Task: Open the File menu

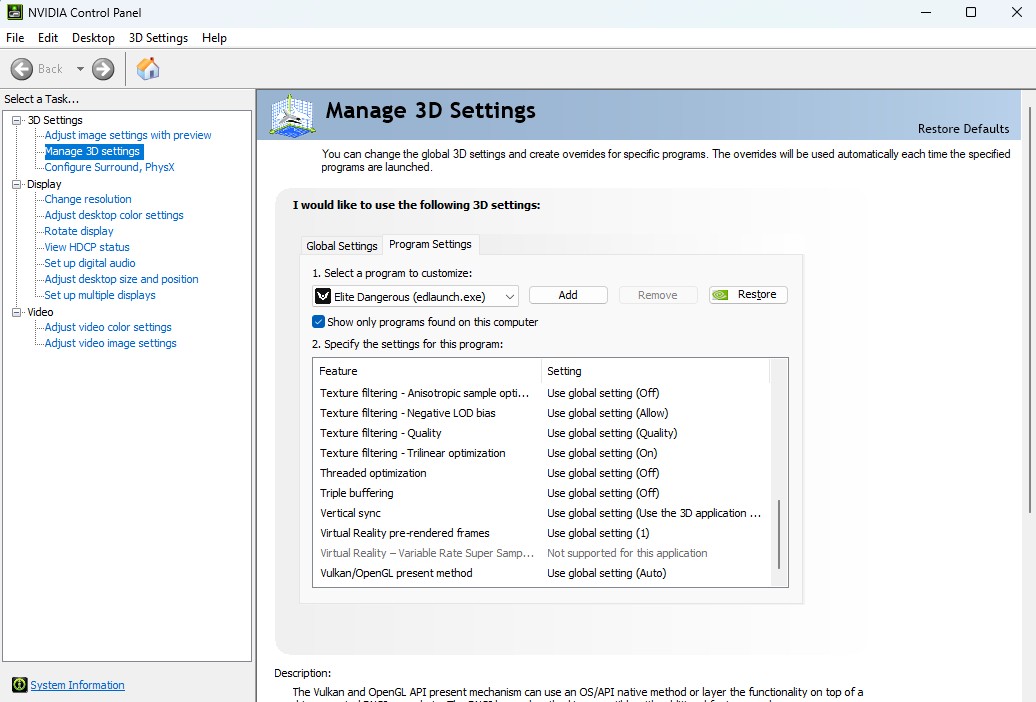Action: 15,38
